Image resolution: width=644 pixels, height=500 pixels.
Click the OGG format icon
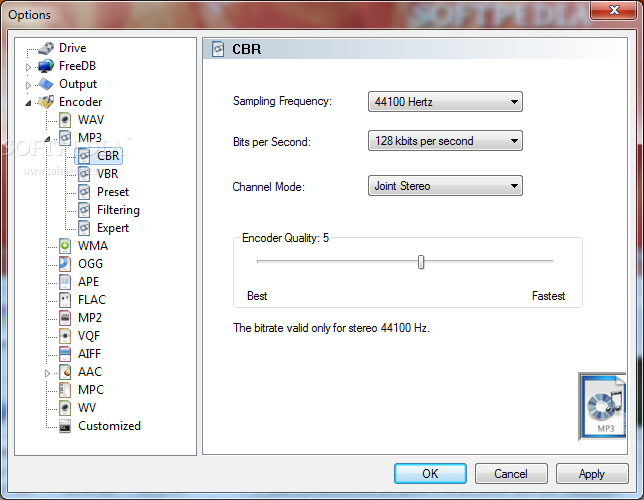65,264
